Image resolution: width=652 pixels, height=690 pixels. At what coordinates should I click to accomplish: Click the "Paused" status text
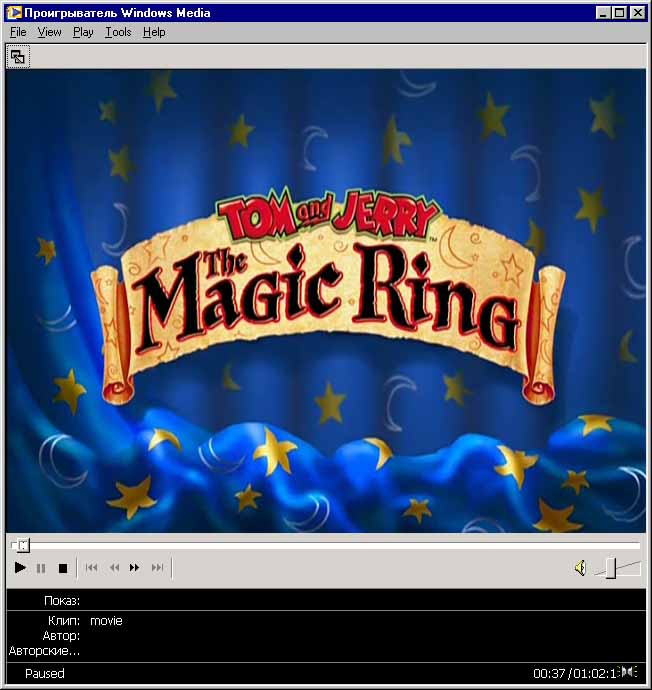pos(45,673)
